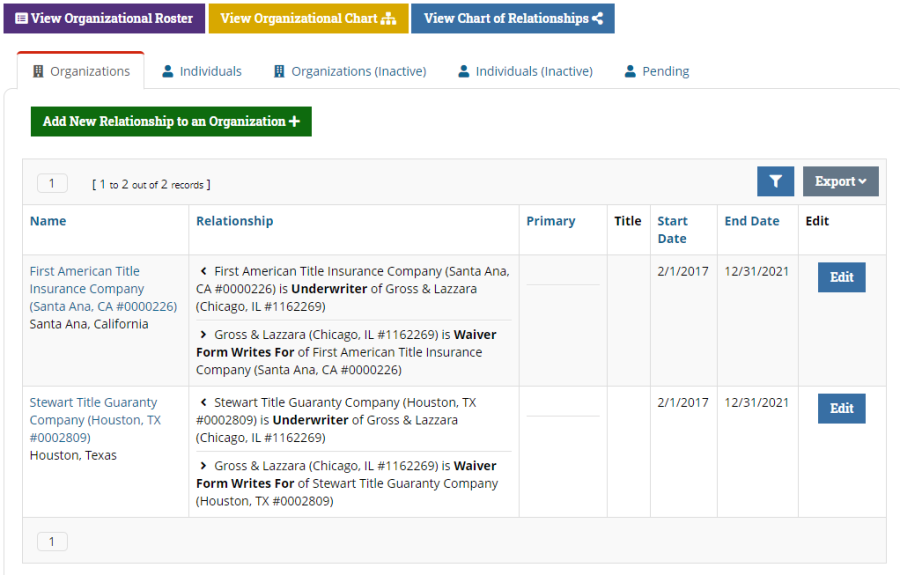Viewport: 900px width, 575px height.
Task: Click 'Santa Ana, California' text
Action: click(89, 324)
